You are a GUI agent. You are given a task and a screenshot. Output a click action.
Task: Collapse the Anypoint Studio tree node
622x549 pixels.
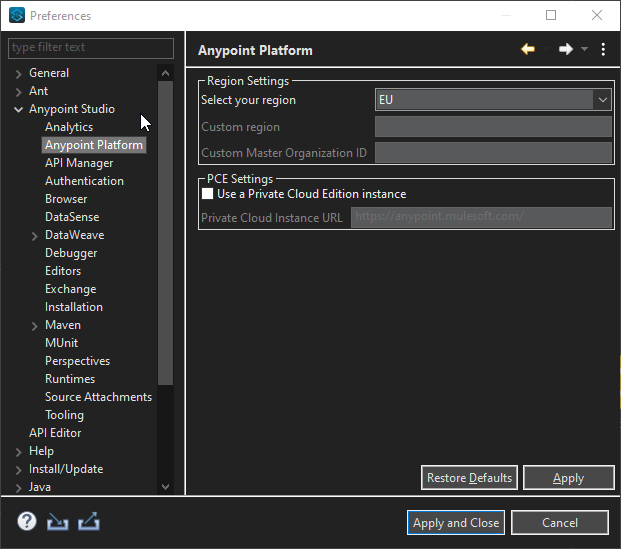pyautogui.click(x=18, y=109)
